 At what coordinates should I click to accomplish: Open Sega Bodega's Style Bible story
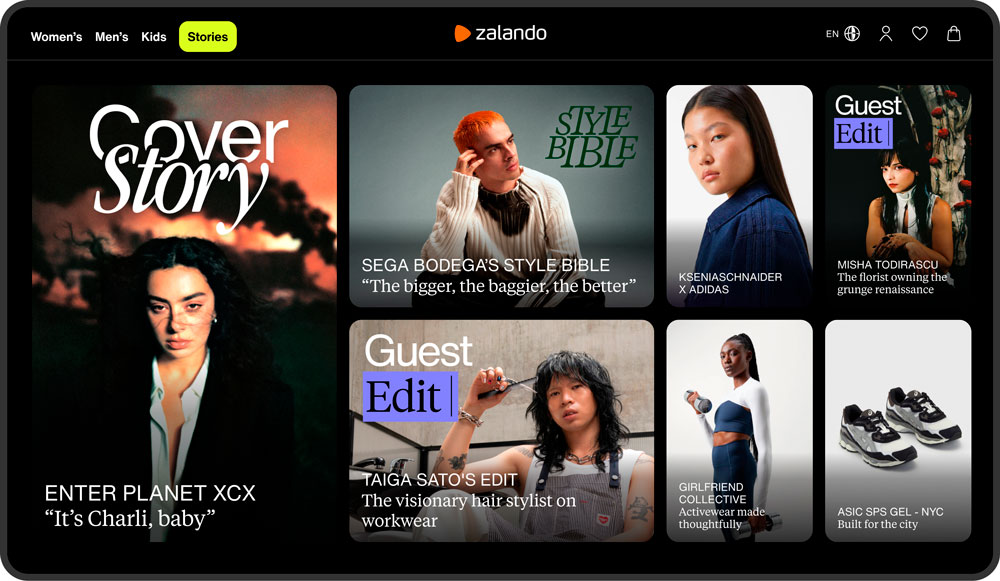[x=501, y=196]
